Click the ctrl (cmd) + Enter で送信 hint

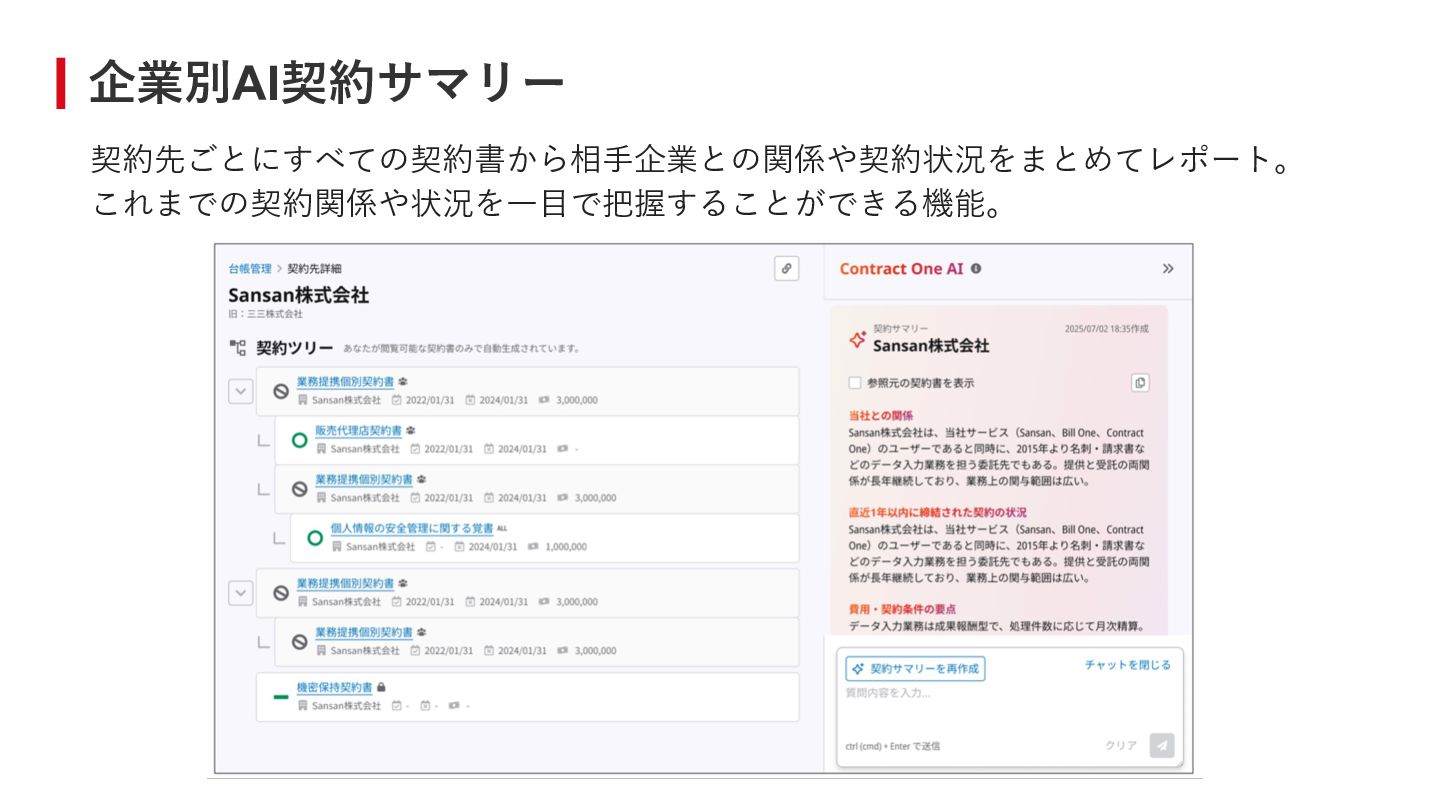(892, 746)
